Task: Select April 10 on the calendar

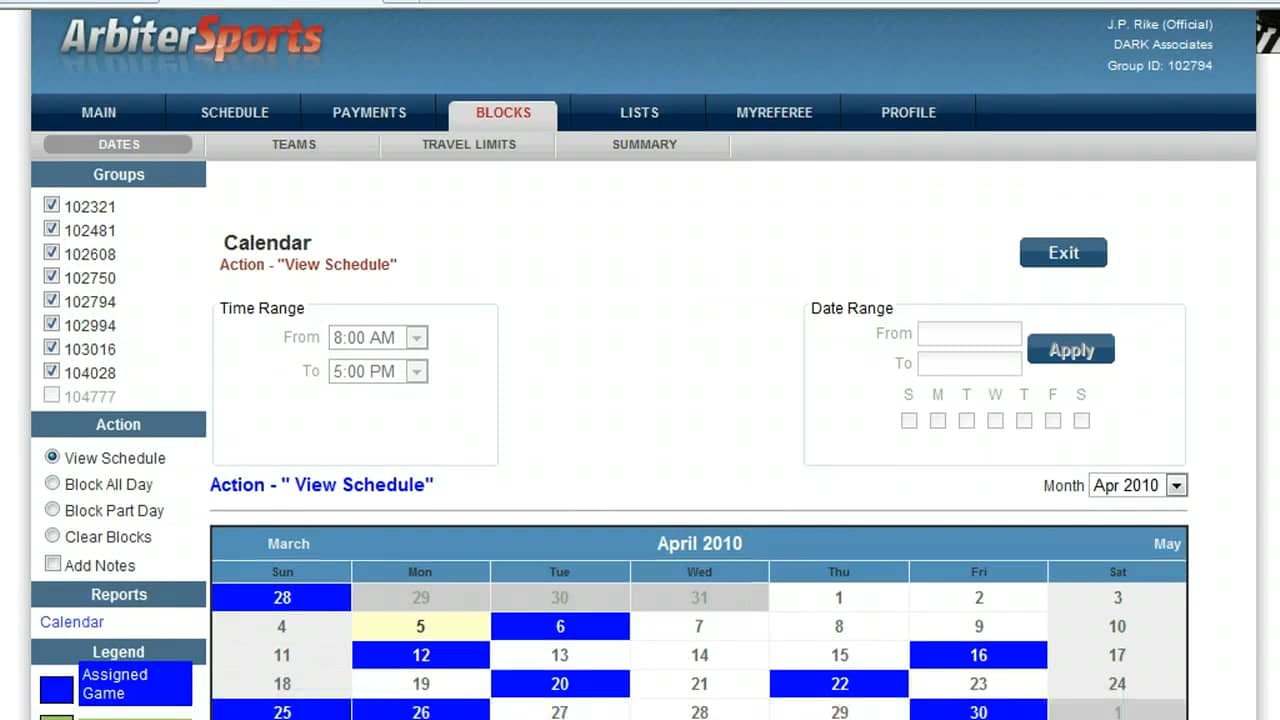Action: (x=1117, y=627)
